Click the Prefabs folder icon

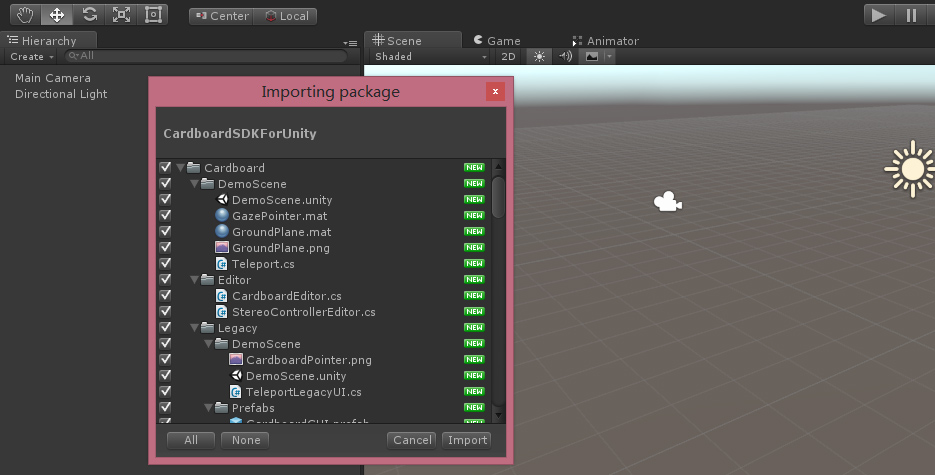click(x=221, y=408)
